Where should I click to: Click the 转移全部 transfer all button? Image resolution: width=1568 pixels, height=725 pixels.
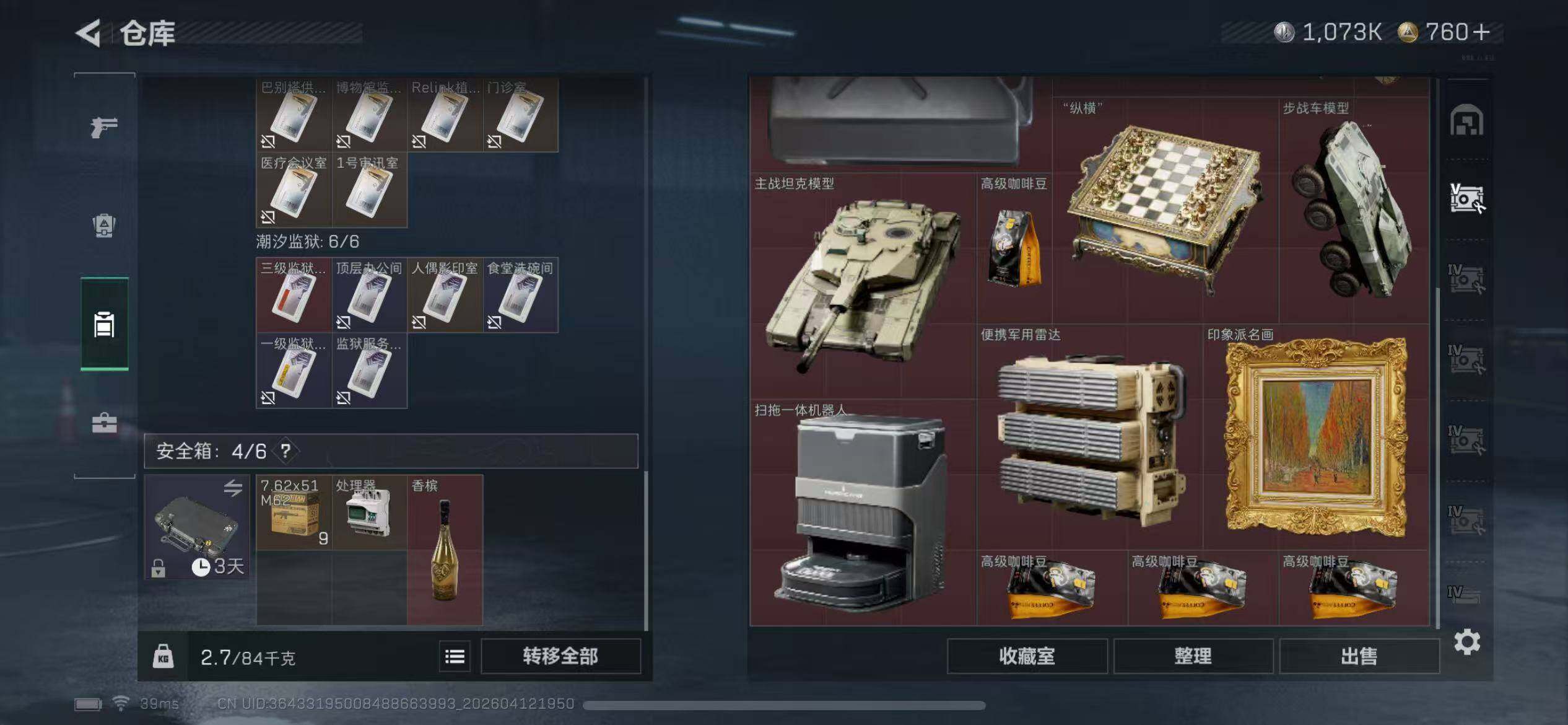[560, 656]
